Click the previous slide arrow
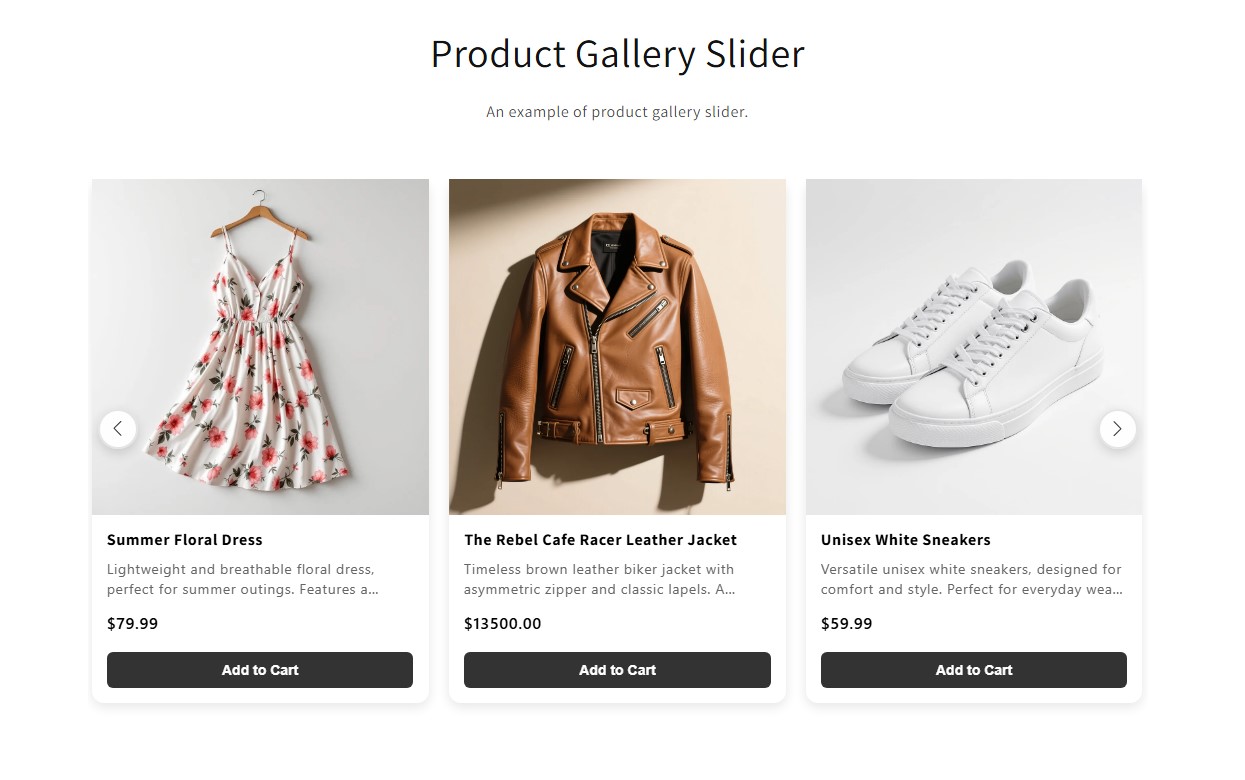The height and width of the screenshot is (780, 1245). [x=118, y=429]
